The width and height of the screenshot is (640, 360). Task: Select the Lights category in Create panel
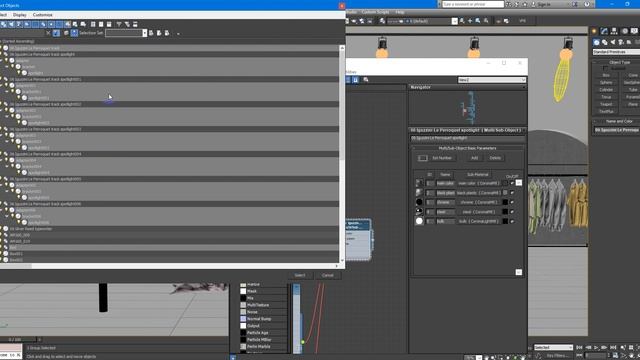pyautogui.click(x=613, y=42)
